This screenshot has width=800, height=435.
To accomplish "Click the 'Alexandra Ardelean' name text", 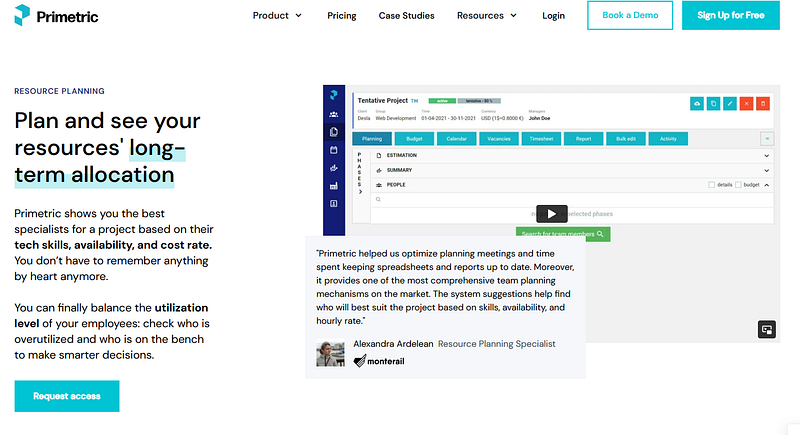I will pos(393,344).
